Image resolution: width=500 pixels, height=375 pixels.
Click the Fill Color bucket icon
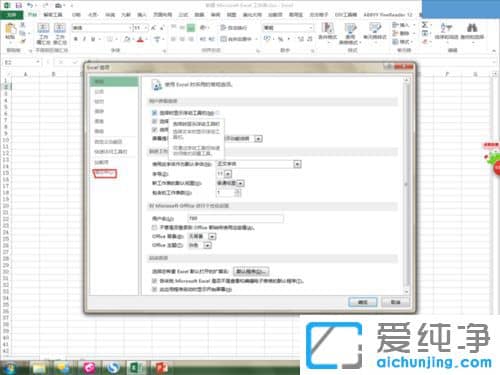(x=127, y=39)
